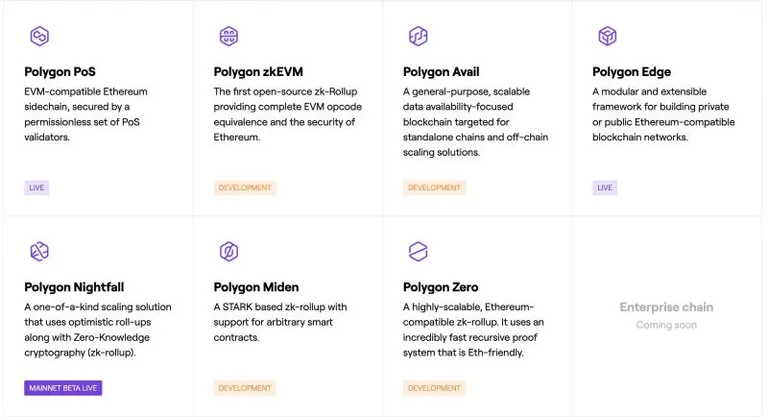768x420 pixels.
Task: Click the LIVE badge under Polygon PoS
Action: coord(37,188)
